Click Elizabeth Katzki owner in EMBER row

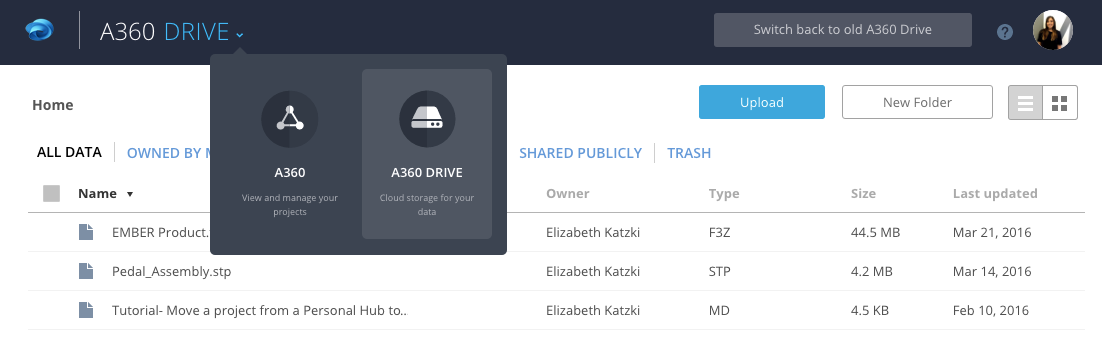click(x=593, y=232)
